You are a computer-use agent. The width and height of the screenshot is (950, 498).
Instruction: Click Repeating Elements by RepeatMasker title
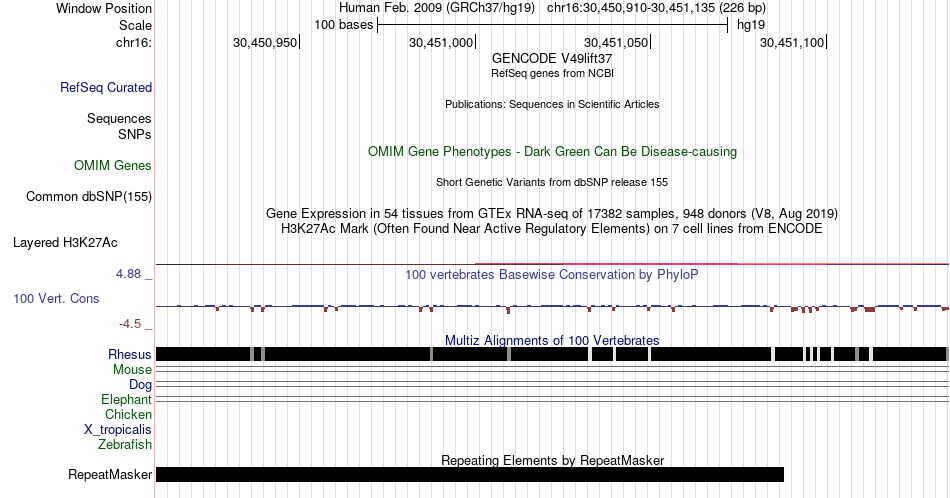tap(552, 460)
